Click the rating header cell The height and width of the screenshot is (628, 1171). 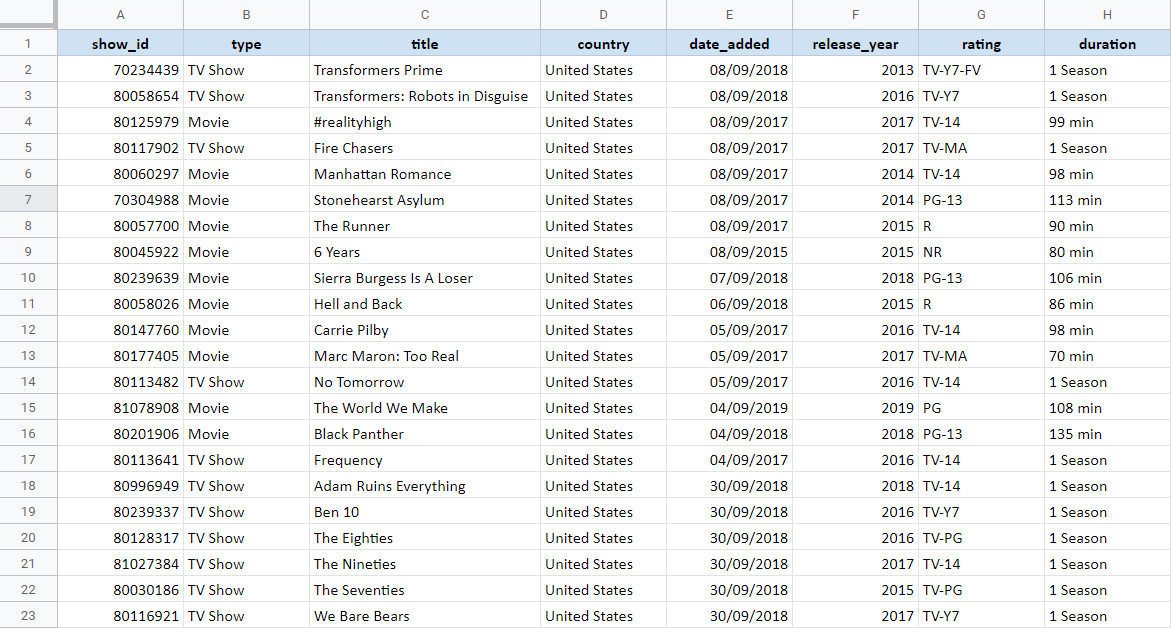coord(981,44)
